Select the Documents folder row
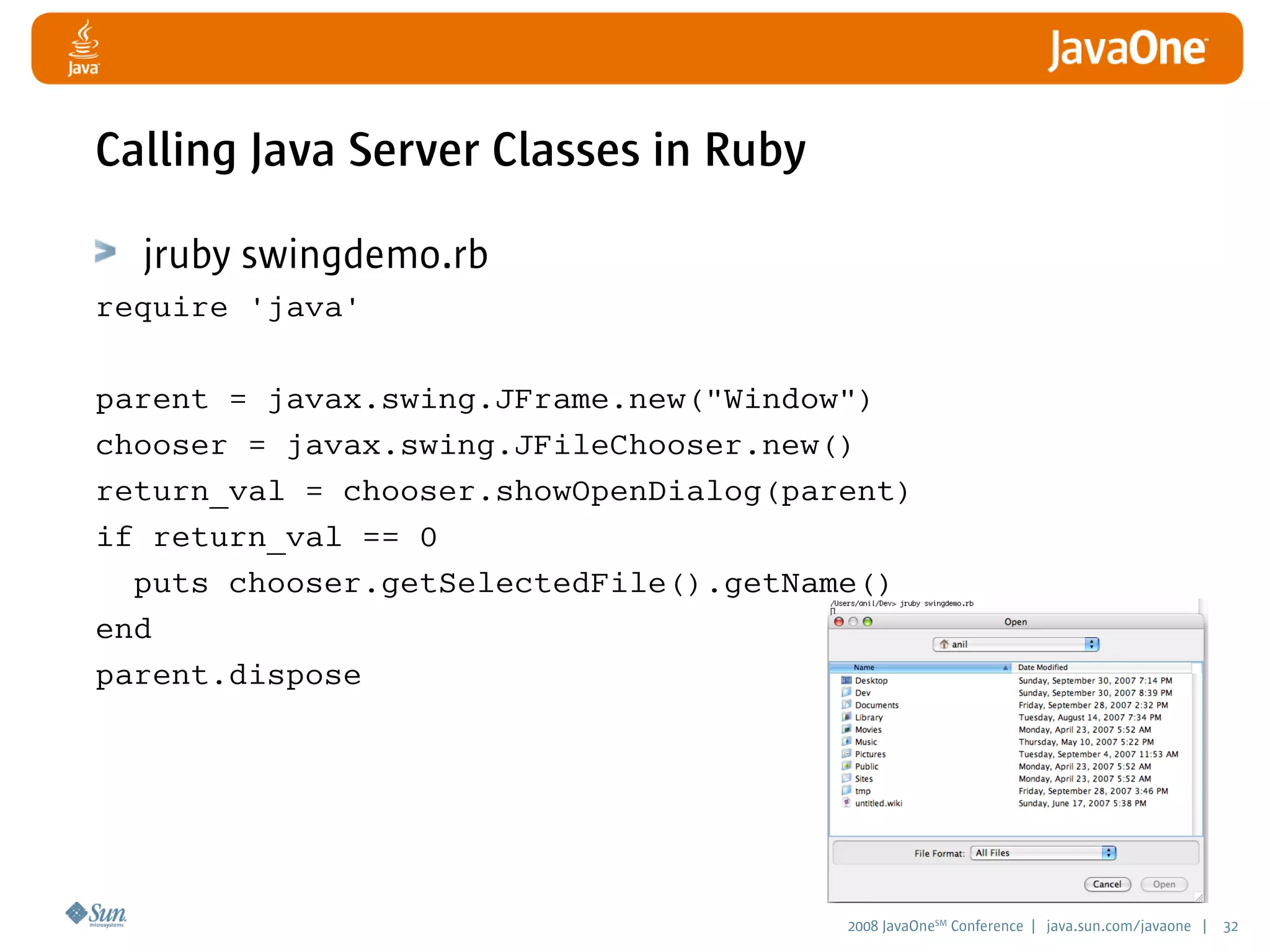1270x952 pixels. click(876, 705)
